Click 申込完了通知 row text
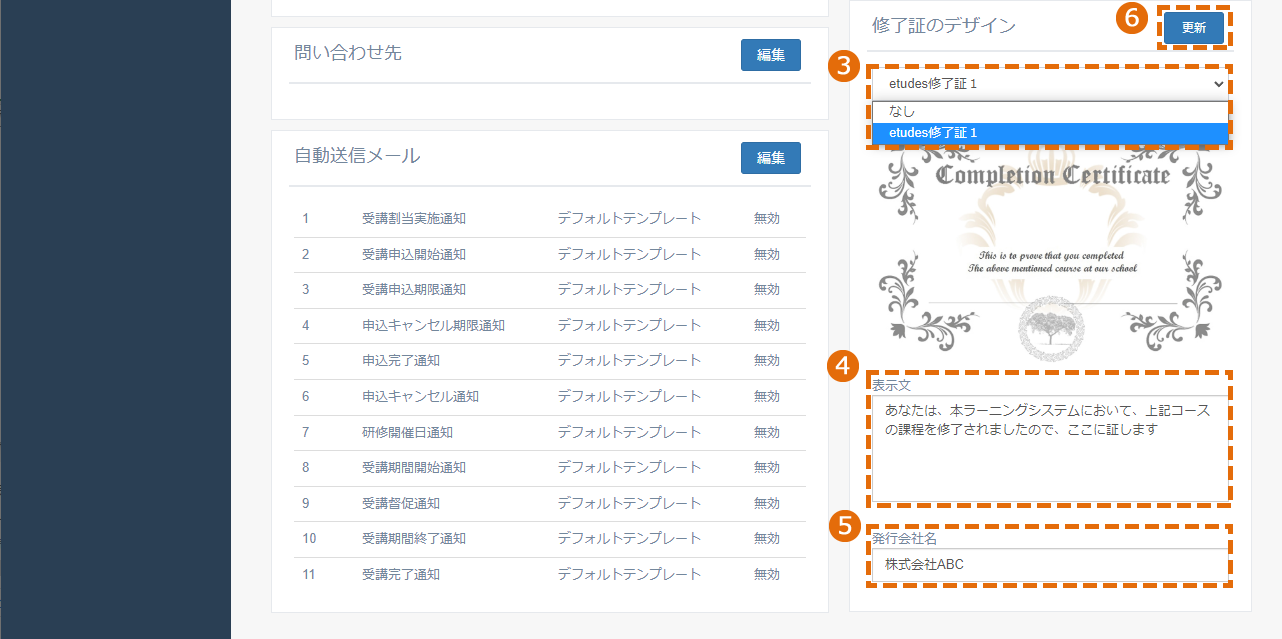The width and height of the screenshot is (1282, 639). point(401,361)
